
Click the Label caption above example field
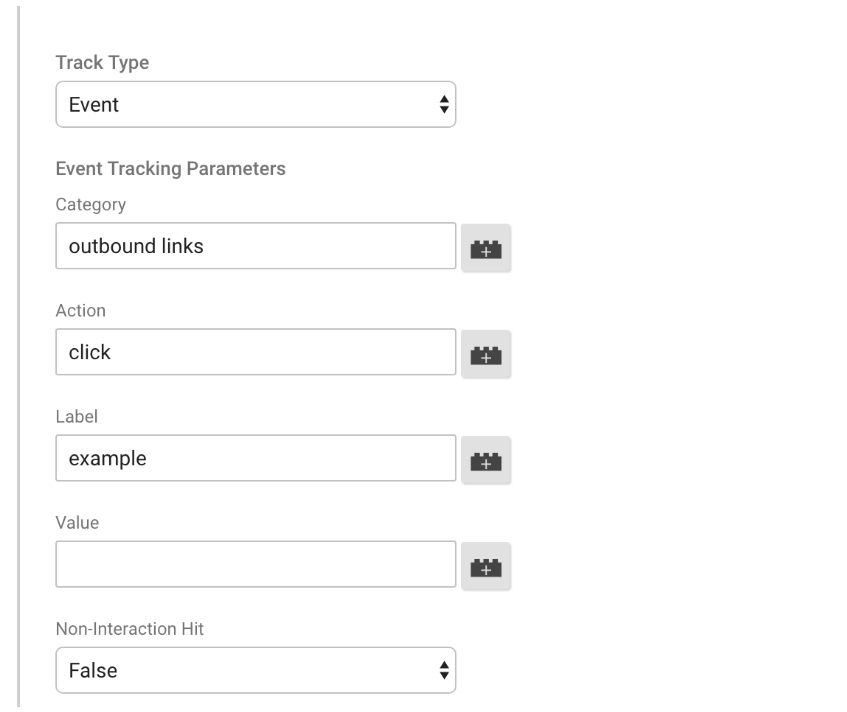77,417
